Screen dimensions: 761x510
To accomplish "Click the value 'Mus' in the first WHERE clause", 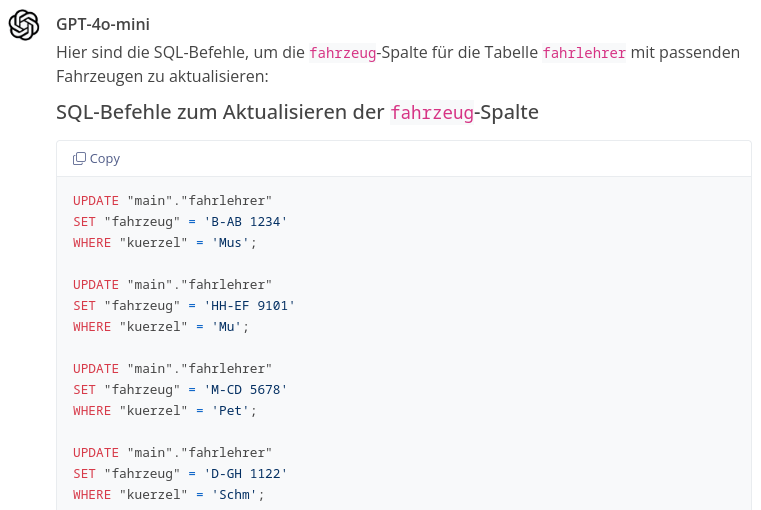I will click(x=230, y=243).
